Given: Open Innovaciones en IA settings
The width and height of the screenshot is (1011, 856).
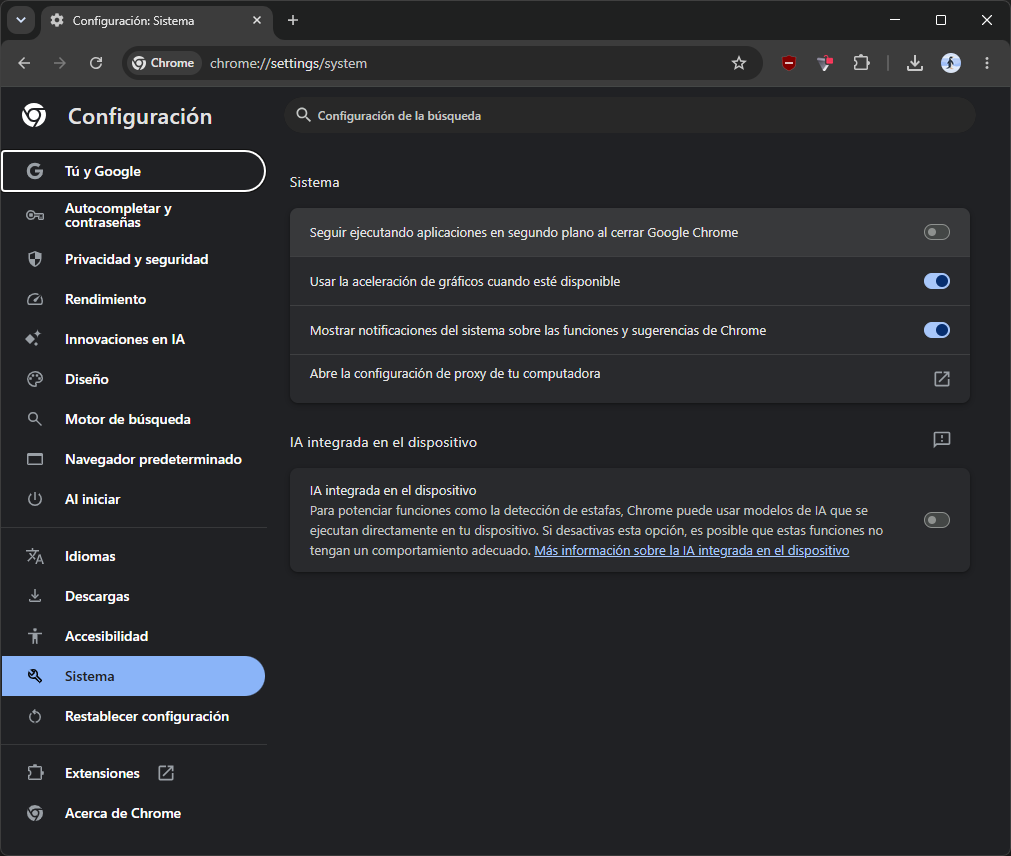Looking at the screenshot, I should pyautogui.click(x=133, y=339).
